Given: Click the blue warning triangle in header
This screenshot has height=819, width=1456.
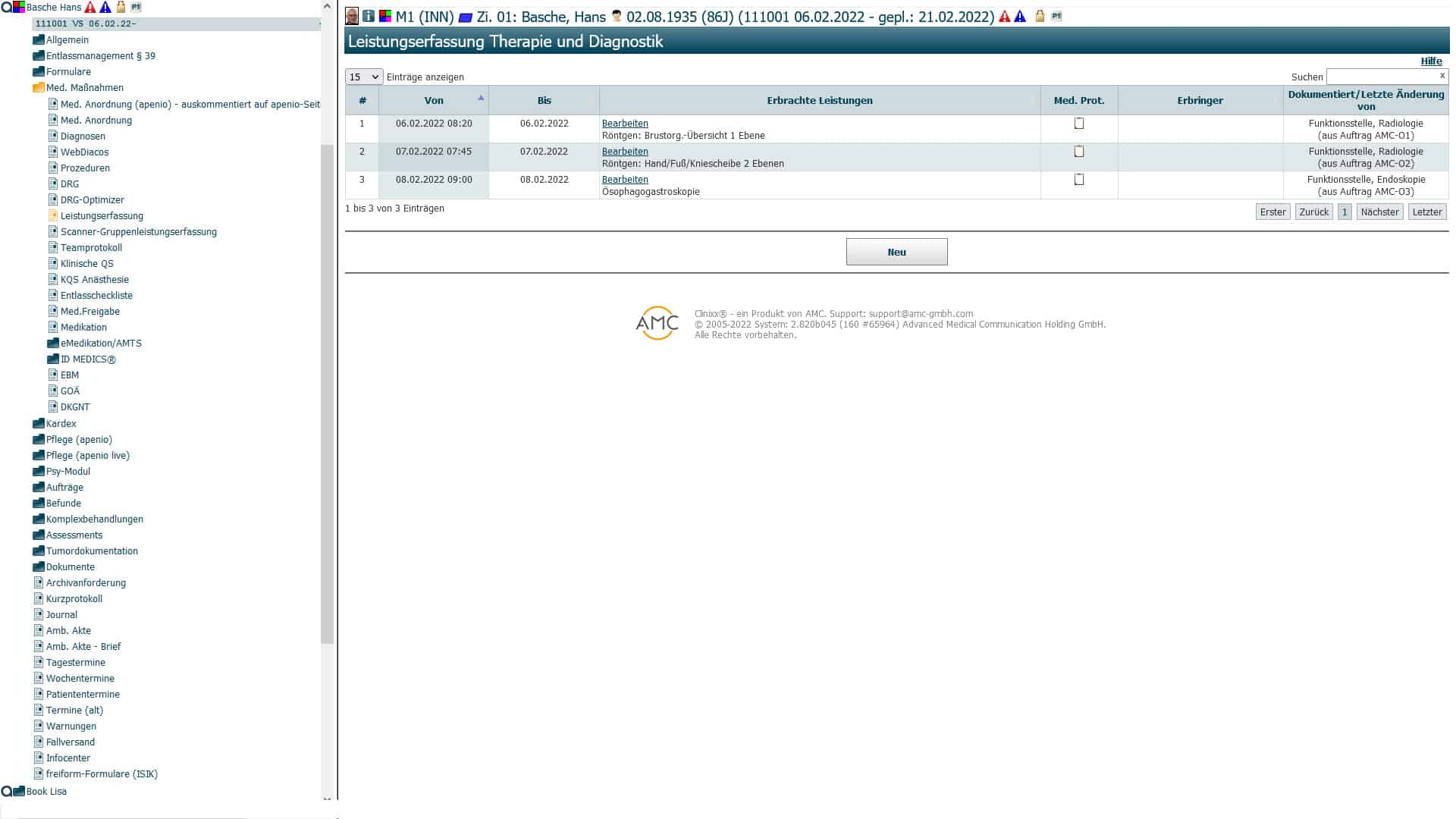Looking at the screenshot, I should 1020,16.
